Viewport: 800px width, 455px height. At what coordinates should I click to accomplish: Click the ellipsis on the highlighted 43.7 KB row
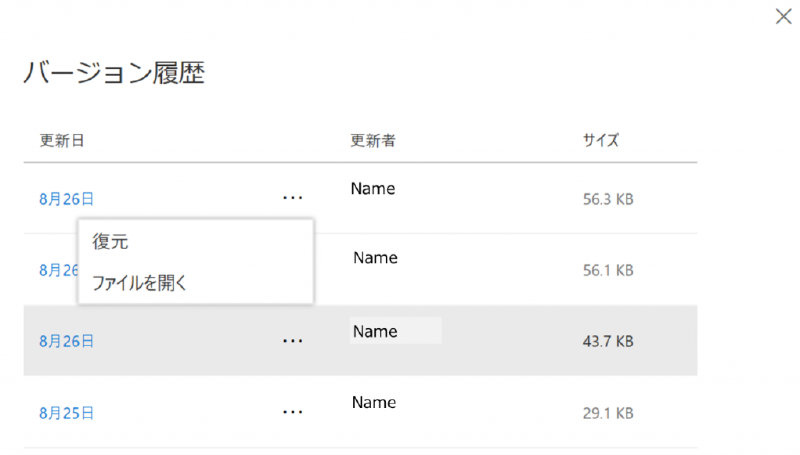pyautogui.click(x=292, y=341)
